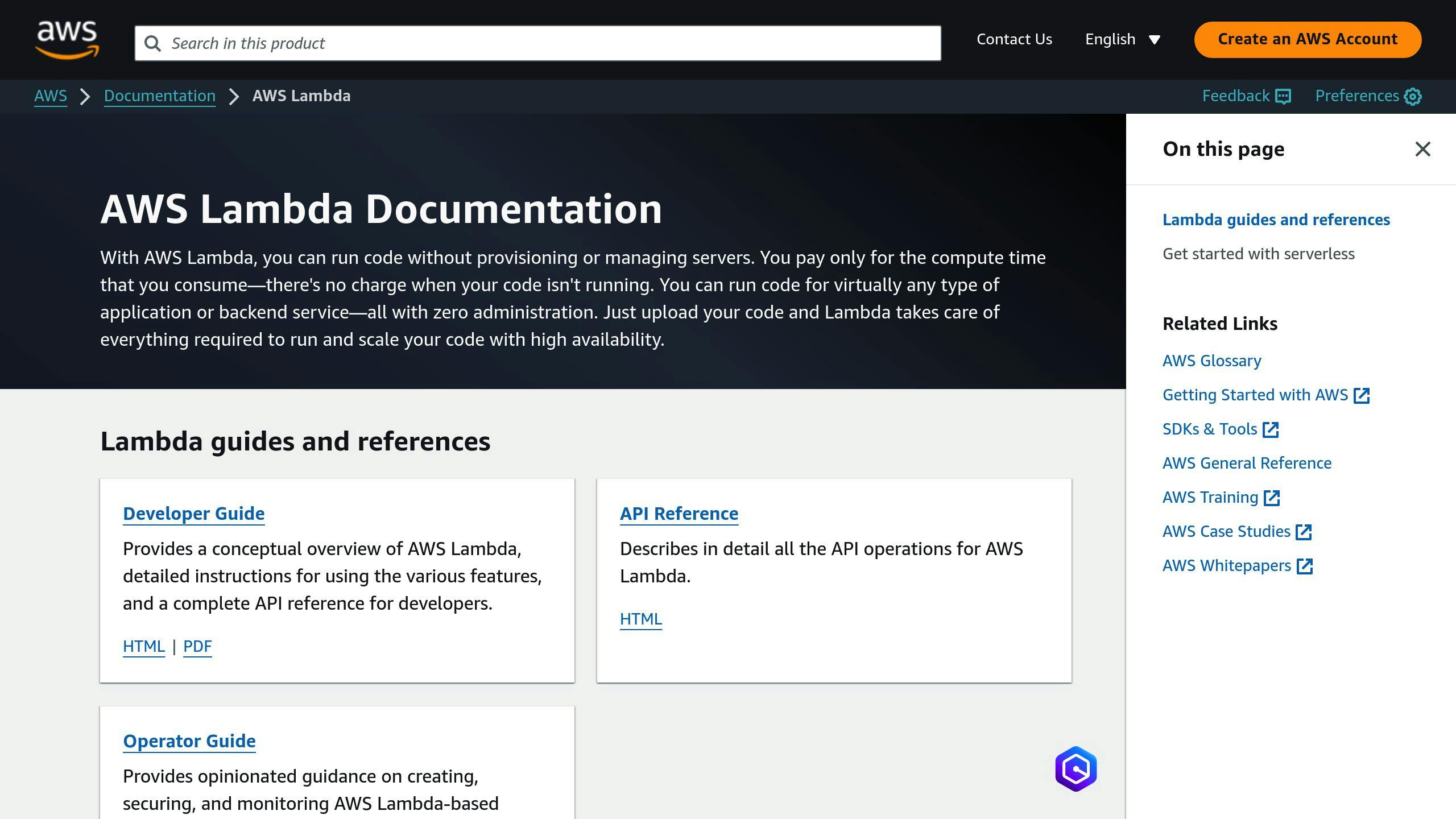Viewport: 1456px width, 819px height.
Task: Scroll down to Operator Guide section
Action: (189, 740)
